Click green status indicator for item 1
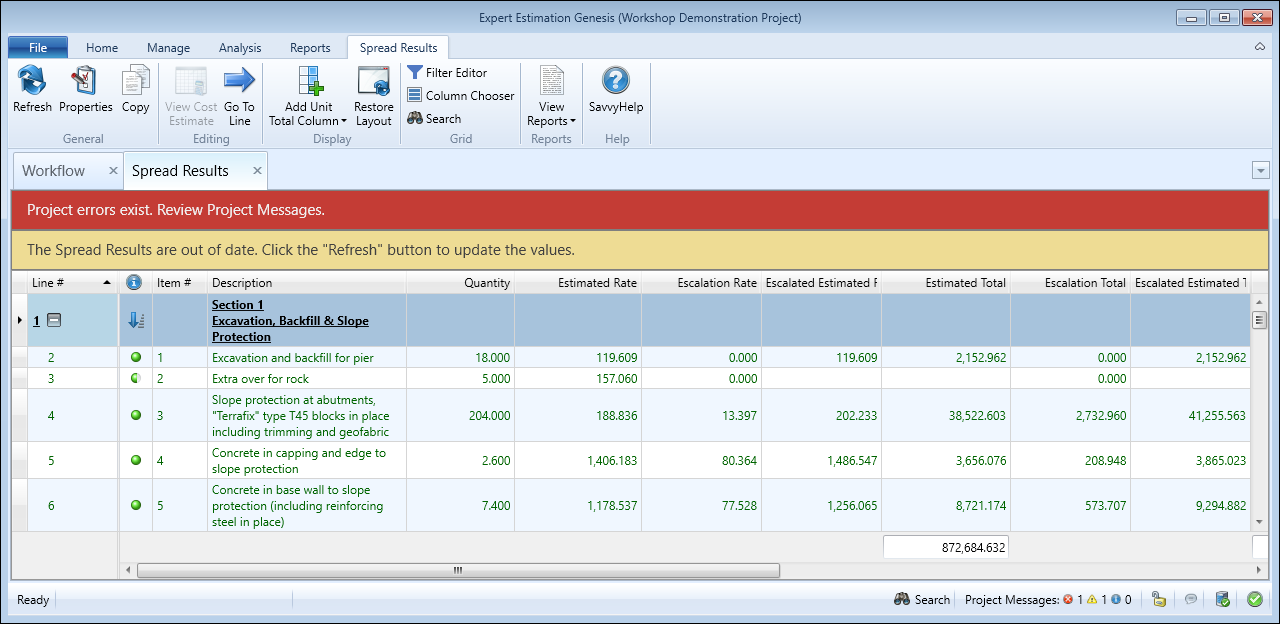 [136, 357]
